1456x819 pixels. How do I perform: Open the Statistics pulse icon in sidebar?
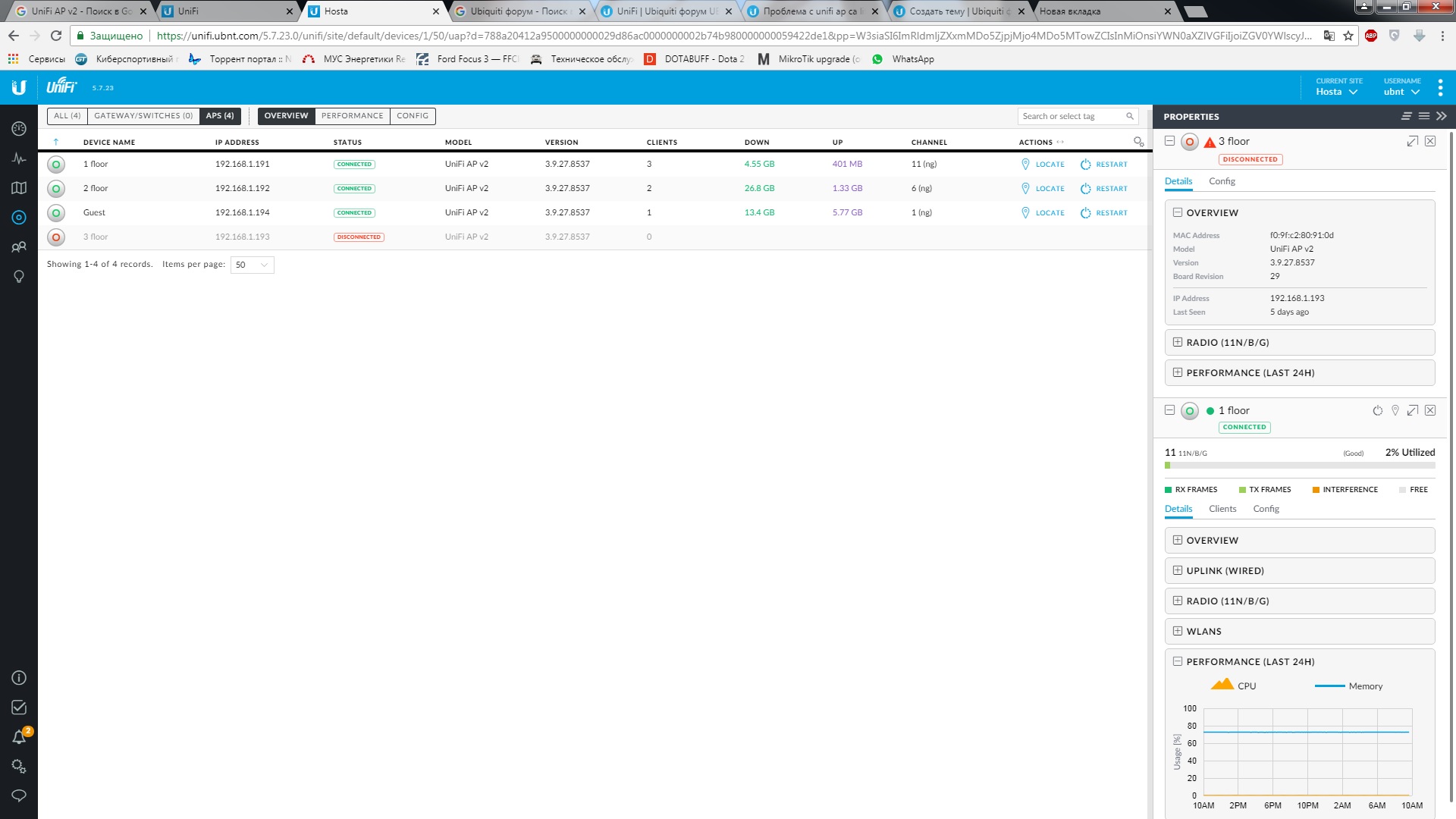coord(19,158)
